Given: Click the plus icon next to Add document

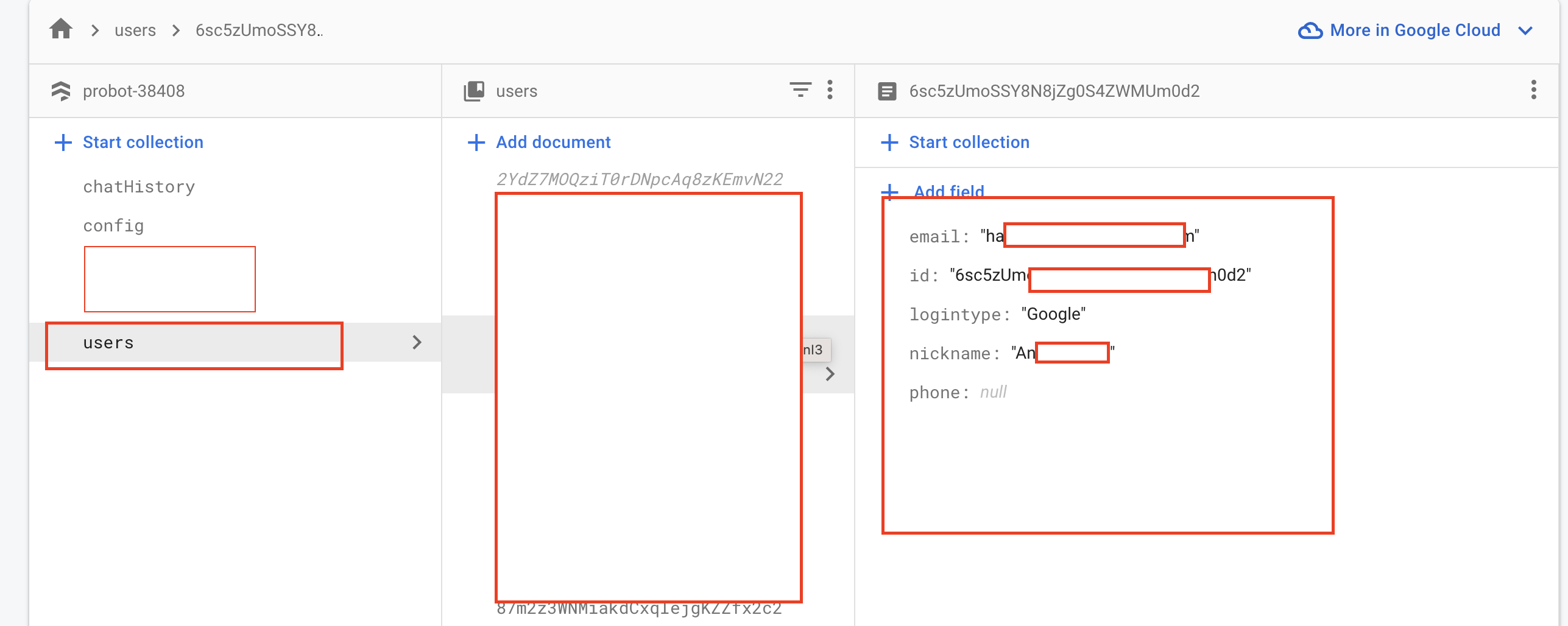Looking at the screenshot, I should [476, 142].
